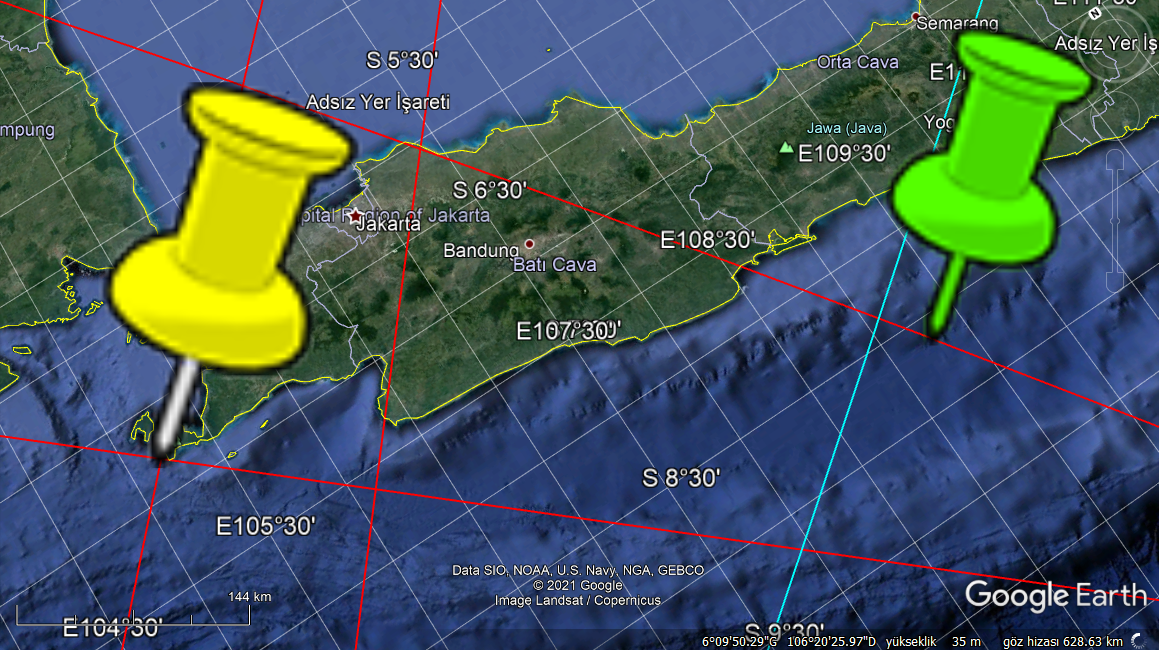Screen dimensions: 1159x650
Task: Click the zoom slider handle
Action: point(1115,220)
